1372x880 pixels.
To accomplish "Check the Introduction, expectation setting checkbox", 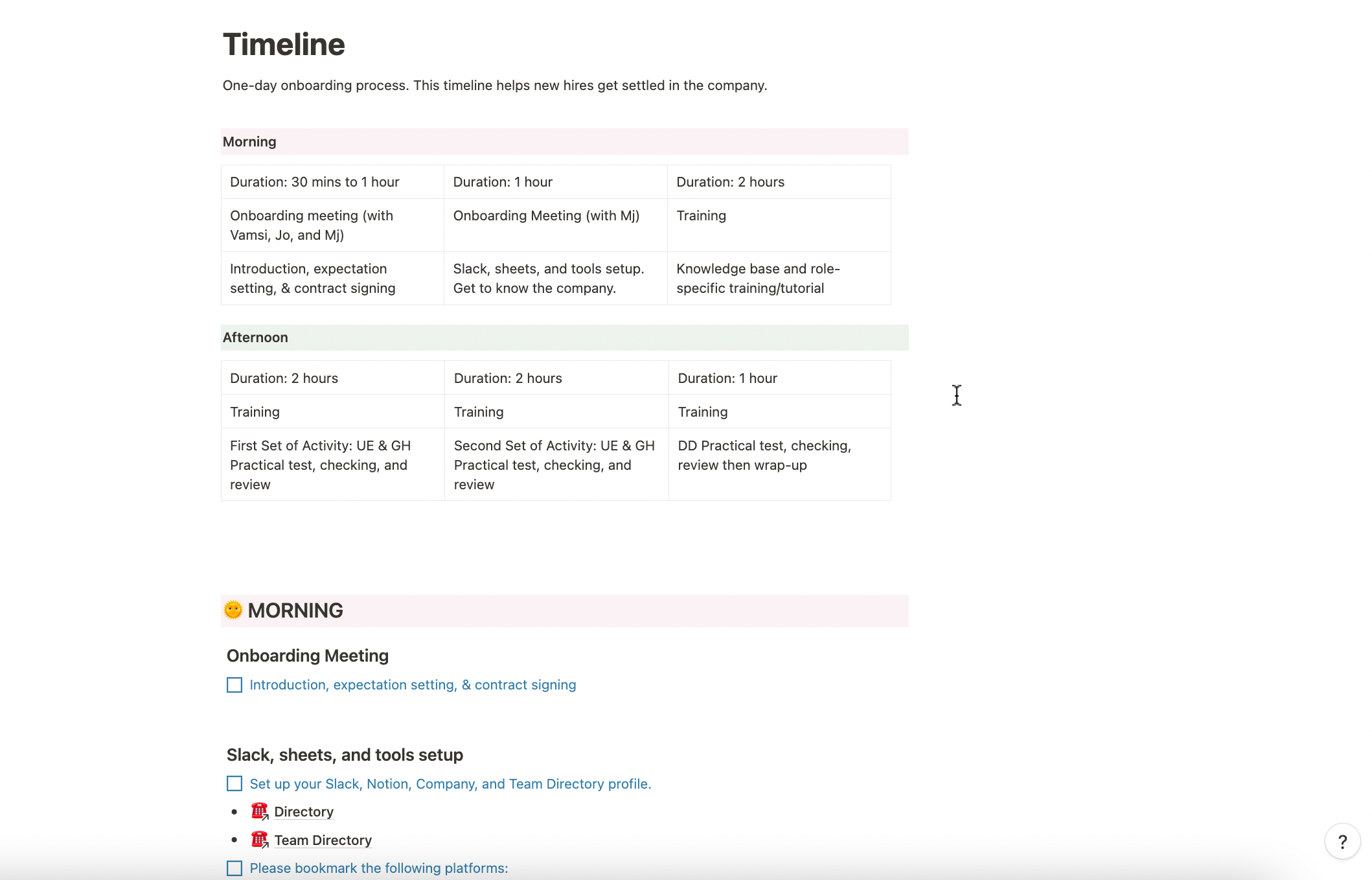I will 234,685.
